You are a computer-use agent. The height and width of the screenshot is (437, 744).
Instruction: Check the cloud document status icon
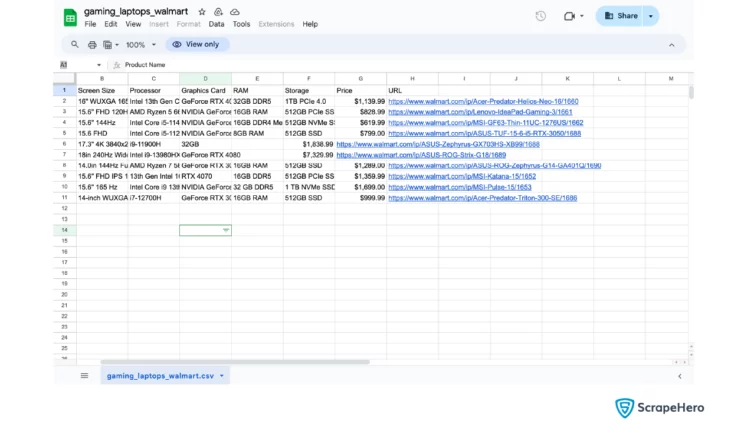(x=235, y=12)
